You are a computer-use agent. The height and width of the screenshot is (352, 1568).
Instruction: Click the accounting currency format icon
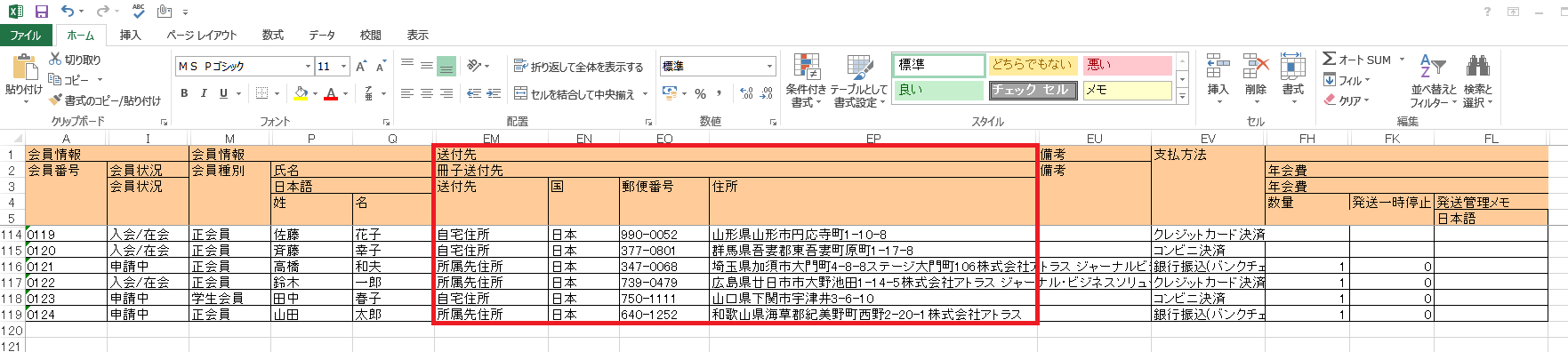pyautogui.click(x=670, y=93)
